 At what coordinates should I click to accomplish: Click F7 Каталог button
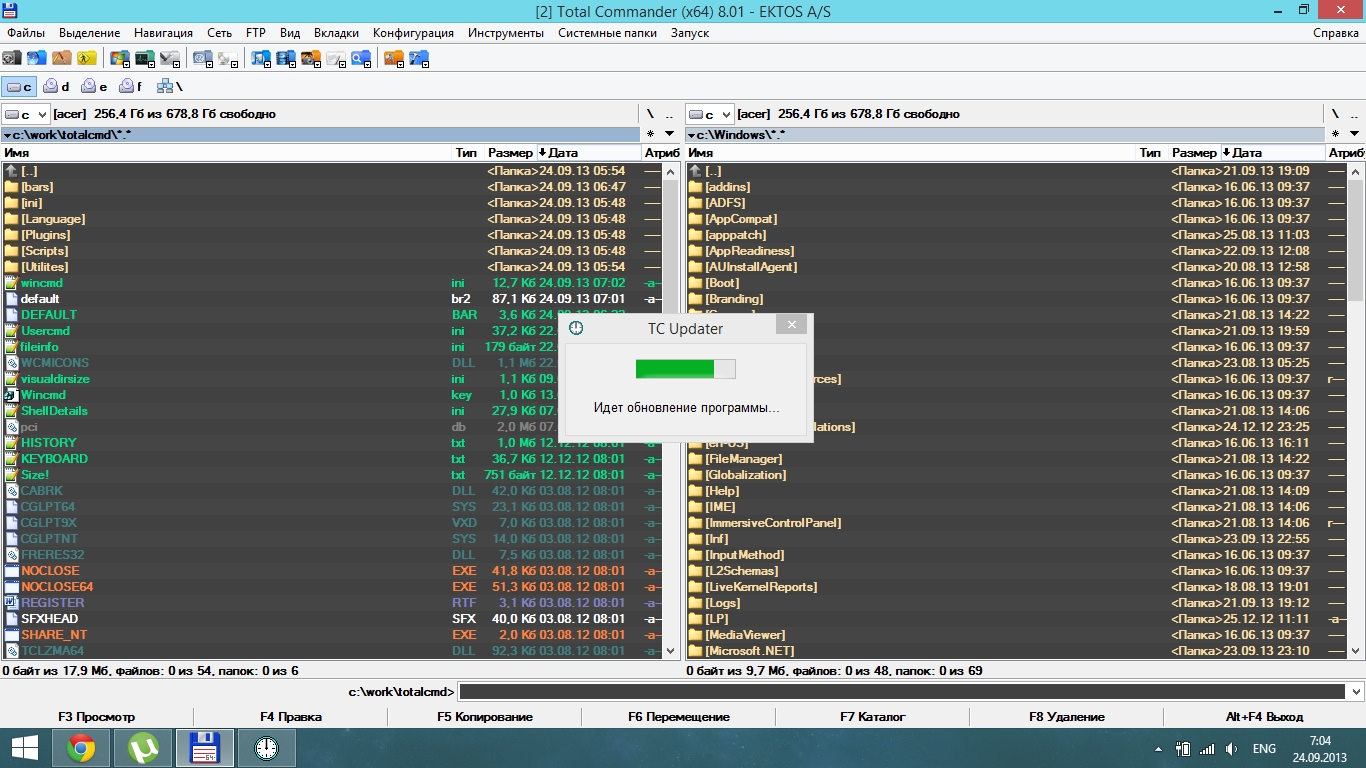pos(872,717)
